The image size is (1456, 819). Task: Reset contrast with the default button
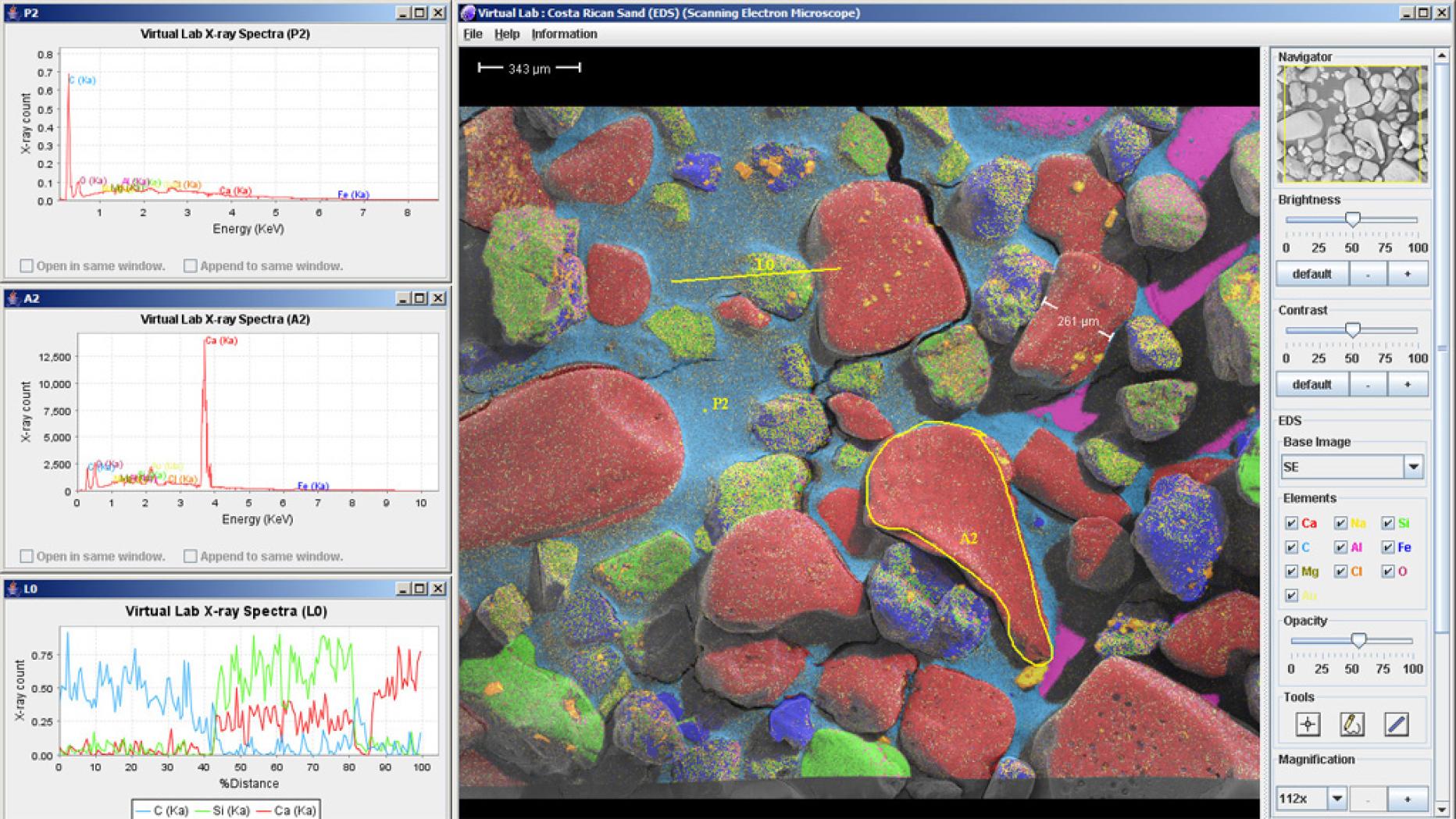[1311, 384]
